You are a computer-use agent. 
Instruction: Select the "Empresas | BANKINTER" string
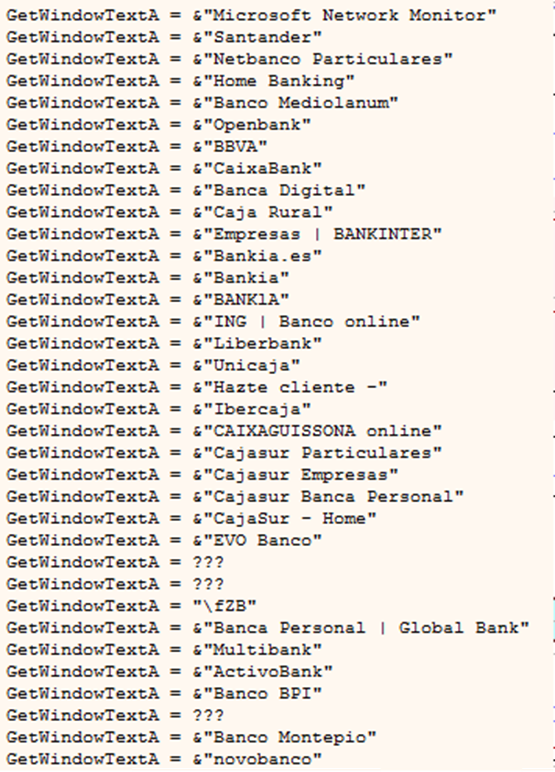click(224, 234)
